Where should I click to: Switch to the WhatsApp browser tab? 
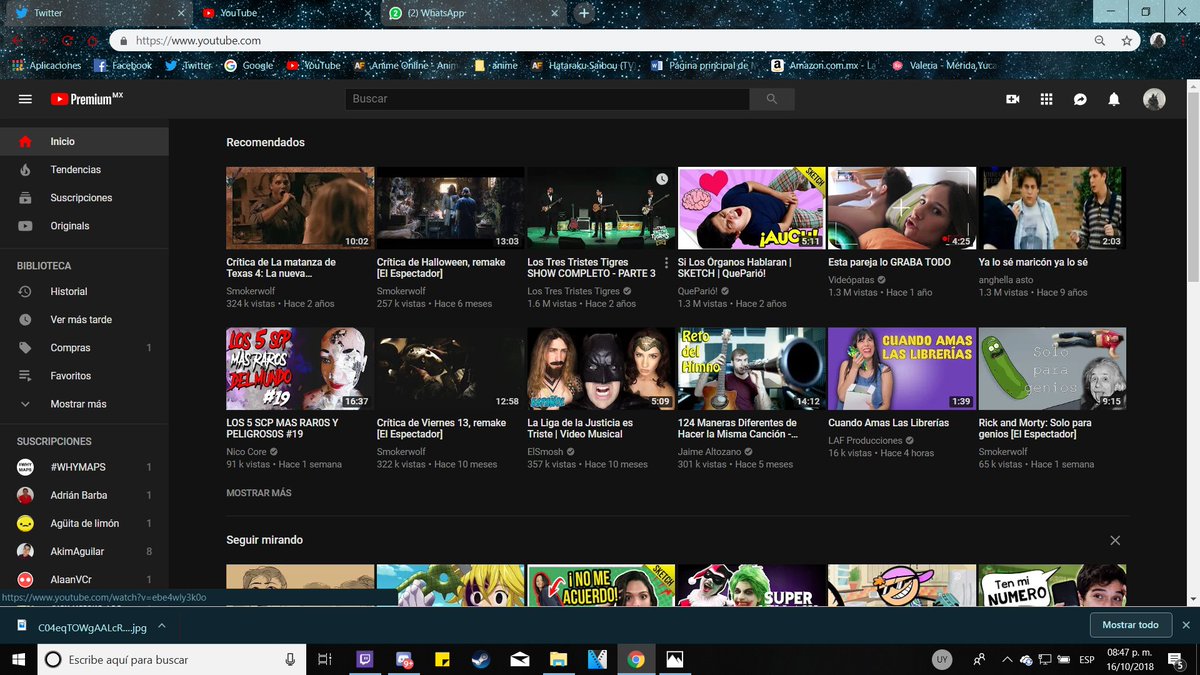pos(475,13)
